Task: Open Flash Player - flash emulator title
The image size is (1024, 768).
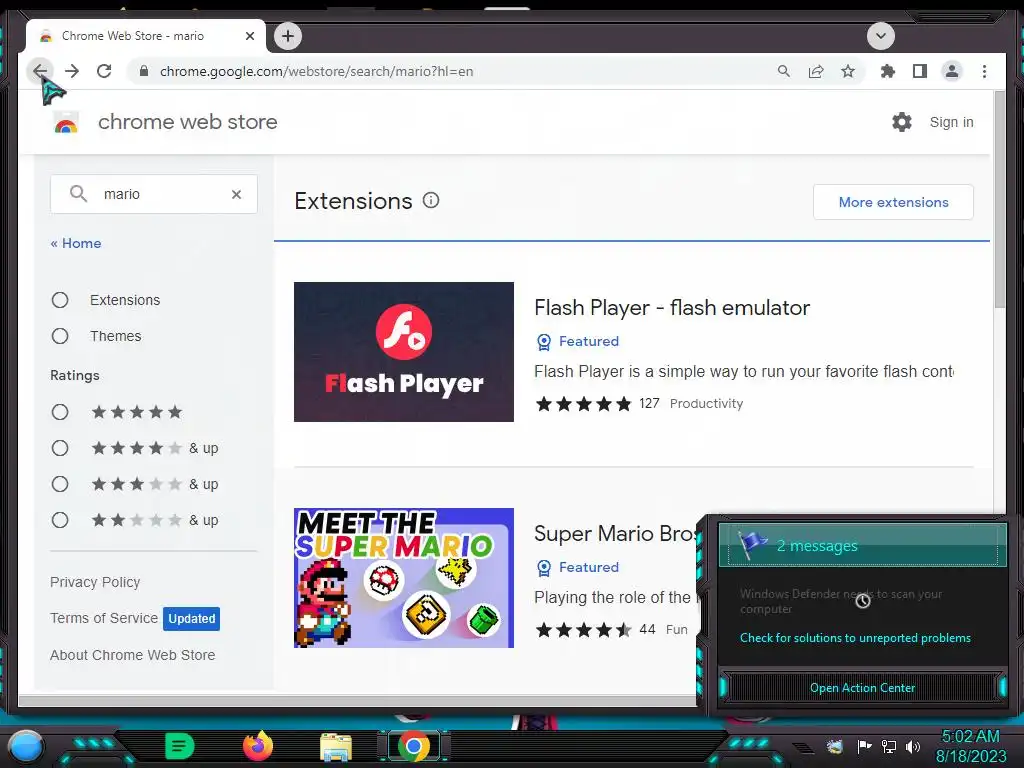Action: click(672, 308)
